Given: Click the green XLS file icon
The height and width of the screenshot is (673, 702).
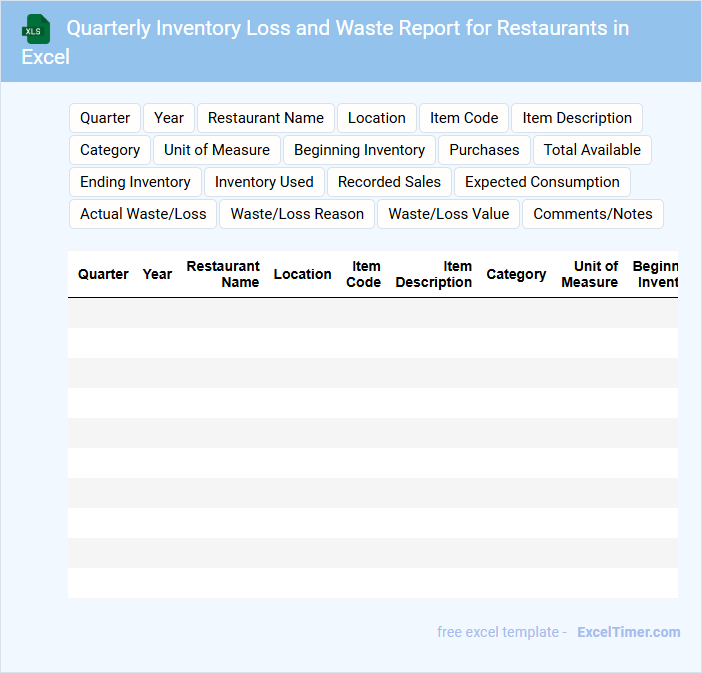Looking at the screenshot, I should tap(36, 29).
